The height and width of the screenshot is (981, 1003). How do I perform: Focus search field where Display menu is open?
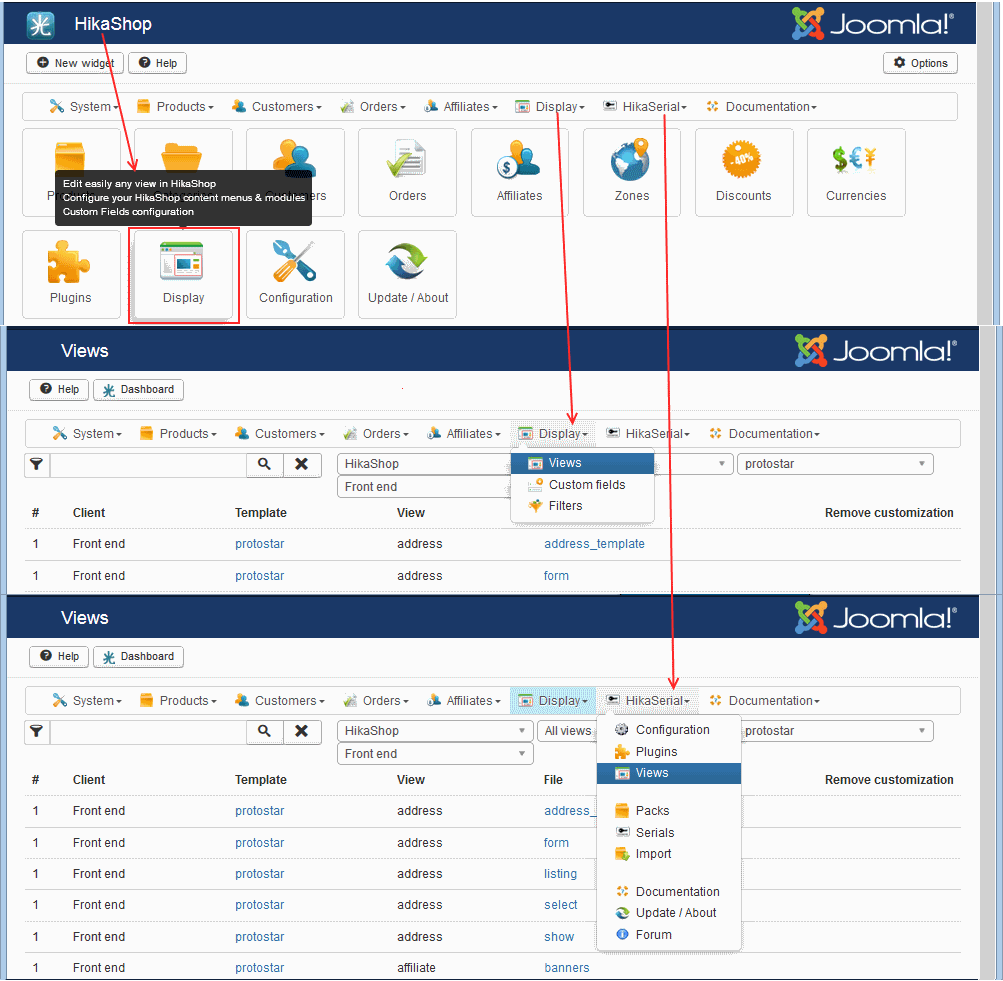pyautogui.click(x=148, y=464)
